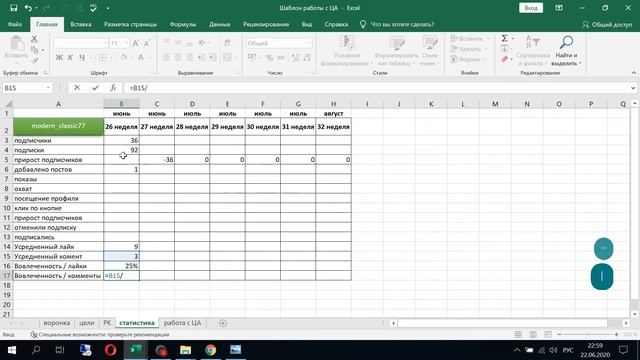This screenshot has width=640, height=360.
Task: Adjust the zoom slider in the status bar
Action: tap(588, 334)
